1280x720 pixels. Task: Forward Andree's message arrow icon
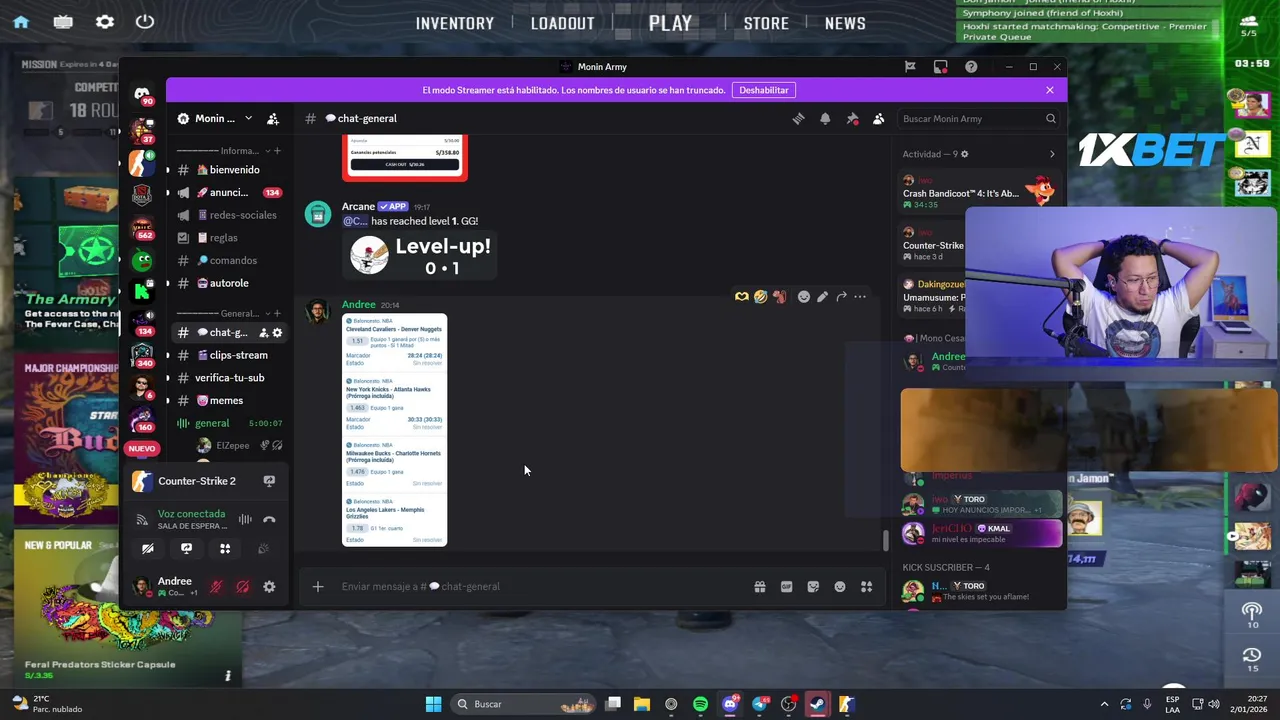(x=841, y=297)
